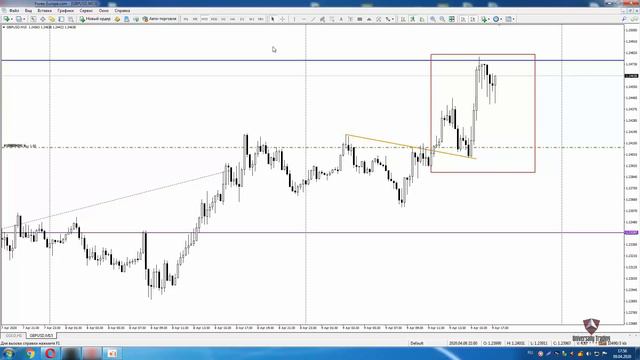The height and width of the screenshot is (360, 640).
Task: Open the Navigator panel (yellow folder icon)
Action: 52,19
